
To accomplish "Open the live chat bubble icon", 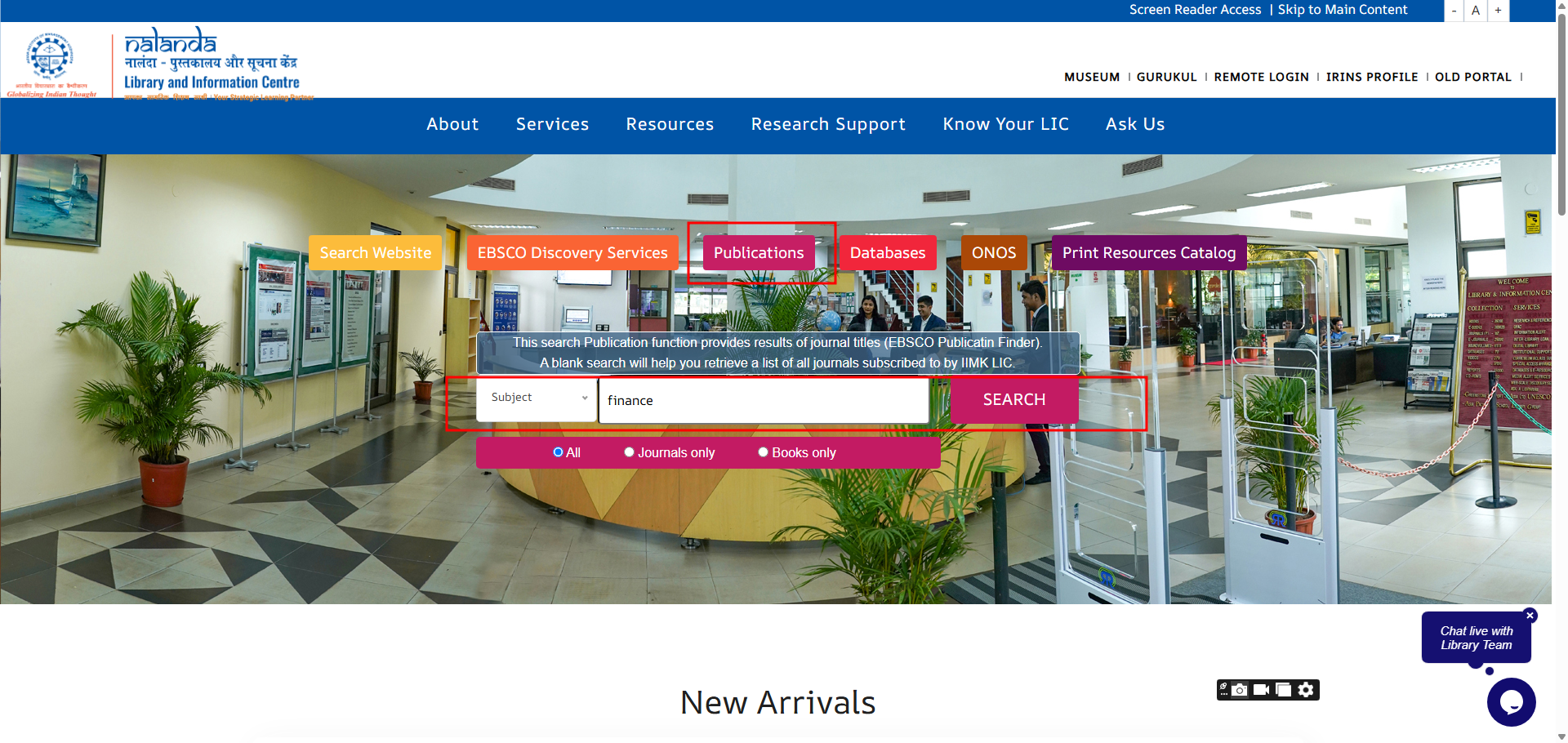I will [1511, 702].
